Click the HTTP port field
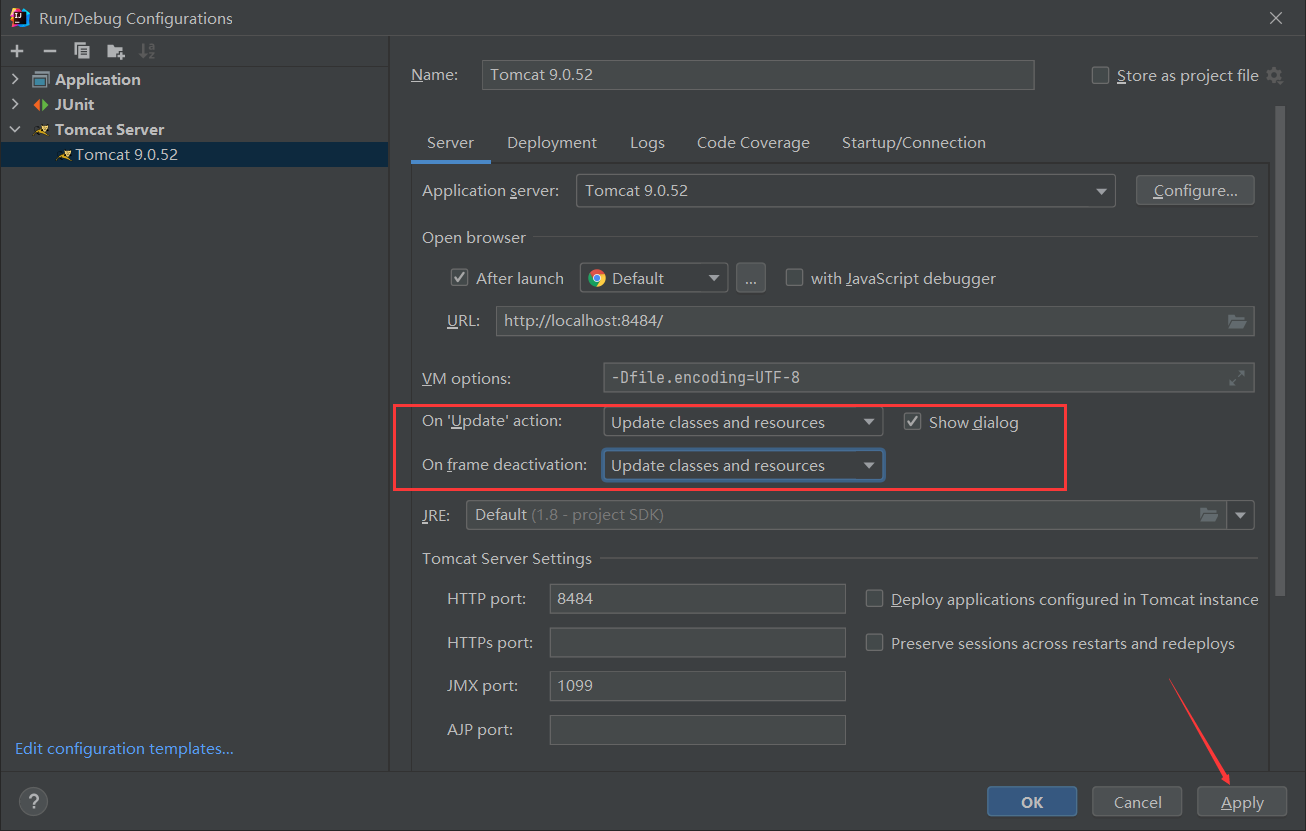This screenshot has width=1306, height=831. [x=697, y=599]
